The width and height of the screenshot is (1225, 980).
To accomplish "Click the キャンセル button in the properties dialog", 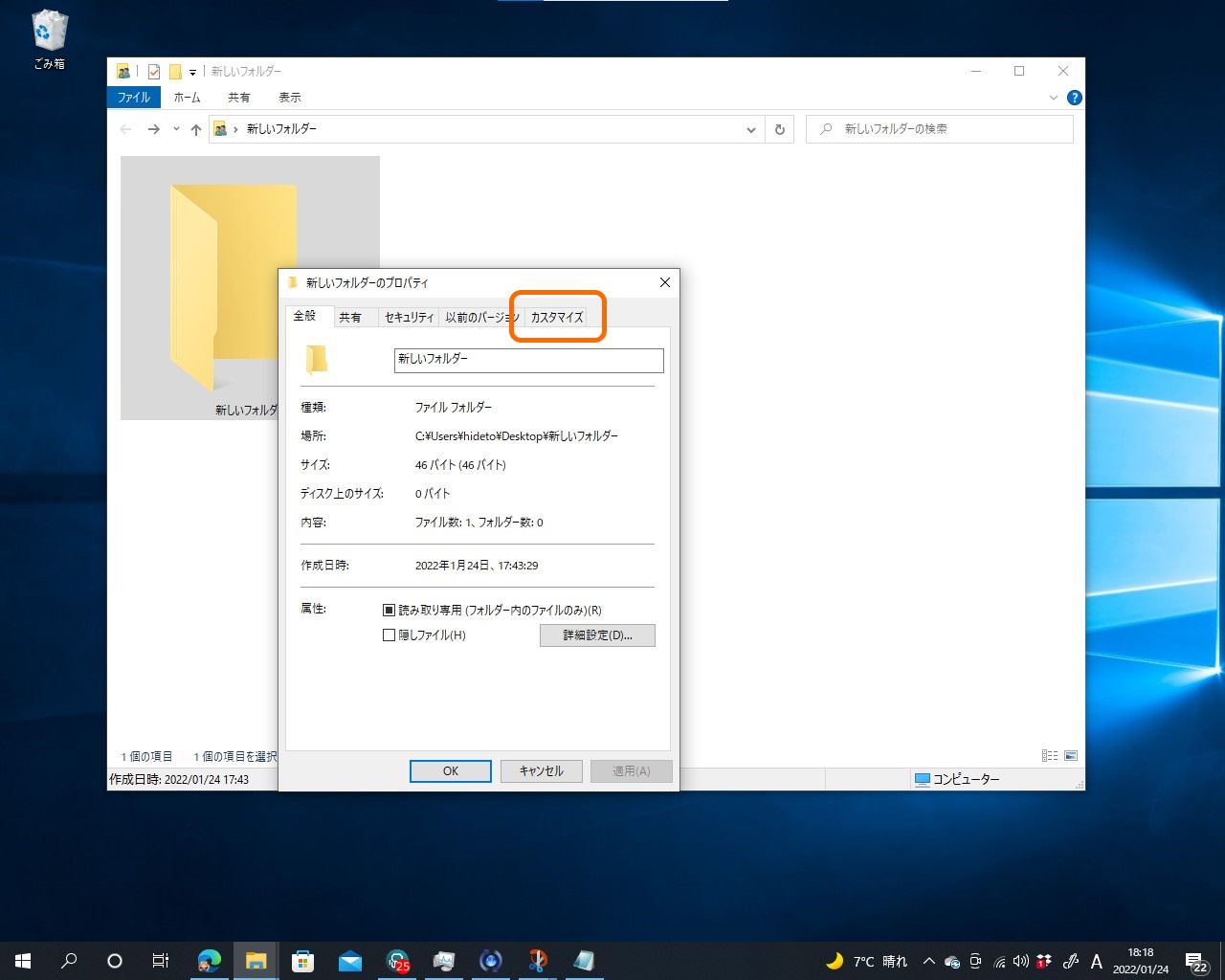I will (541, 770).
